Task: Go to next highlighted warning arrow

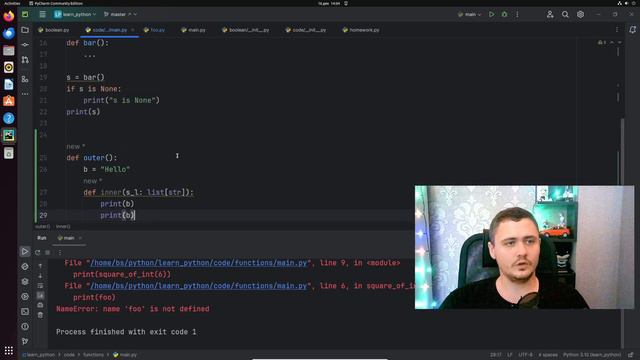Action: 620,42
